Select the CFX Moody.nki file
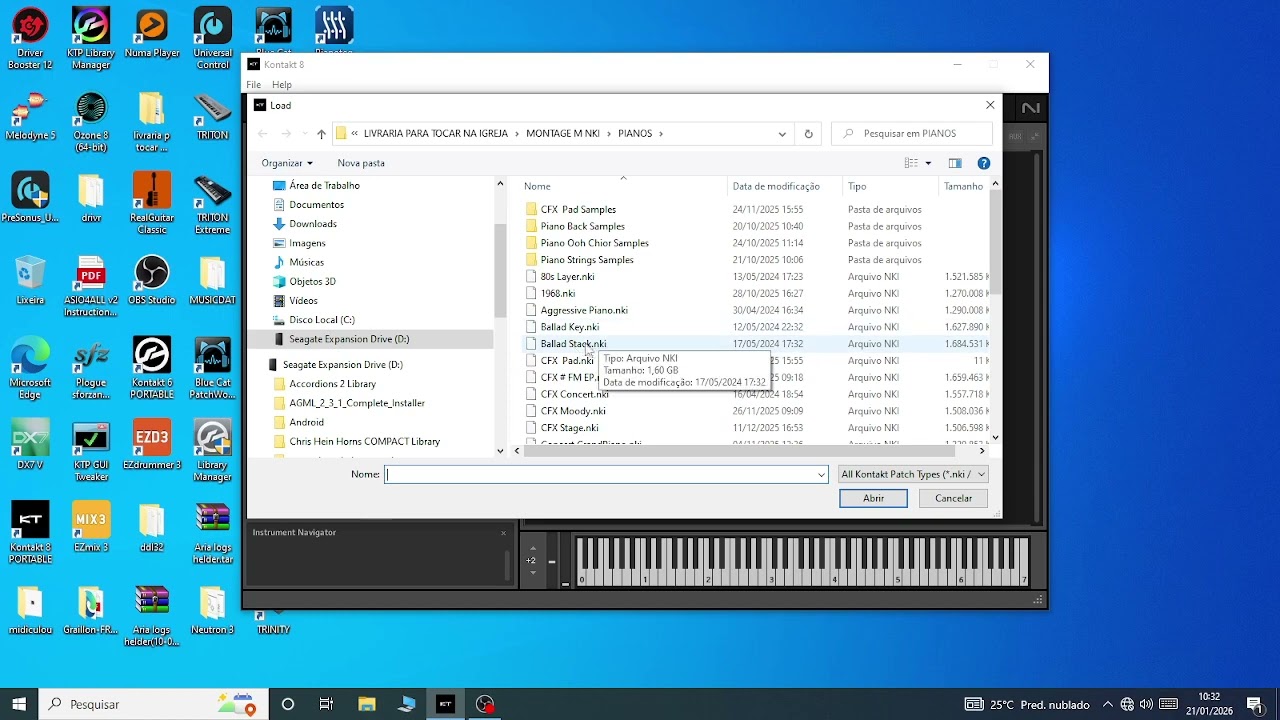 tap(573, 411)
